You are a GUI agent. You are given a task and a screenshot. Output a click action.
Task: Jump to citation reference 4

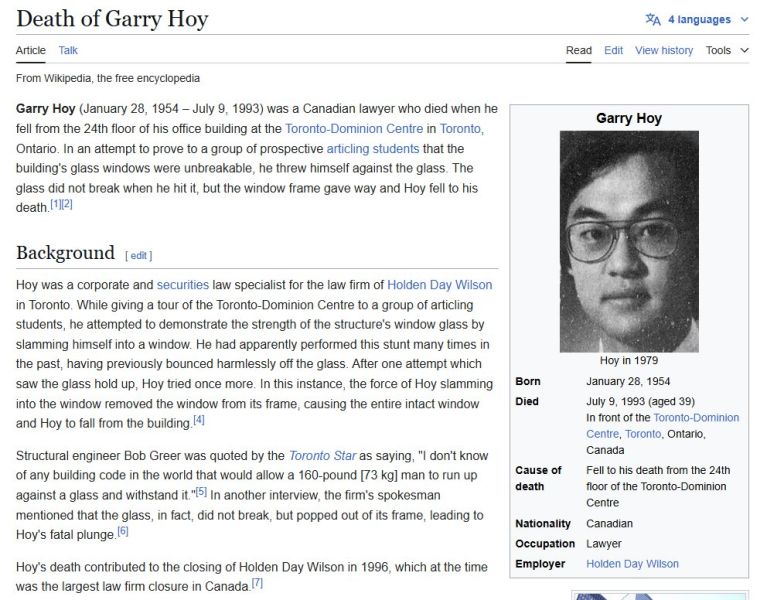(198, 420)
